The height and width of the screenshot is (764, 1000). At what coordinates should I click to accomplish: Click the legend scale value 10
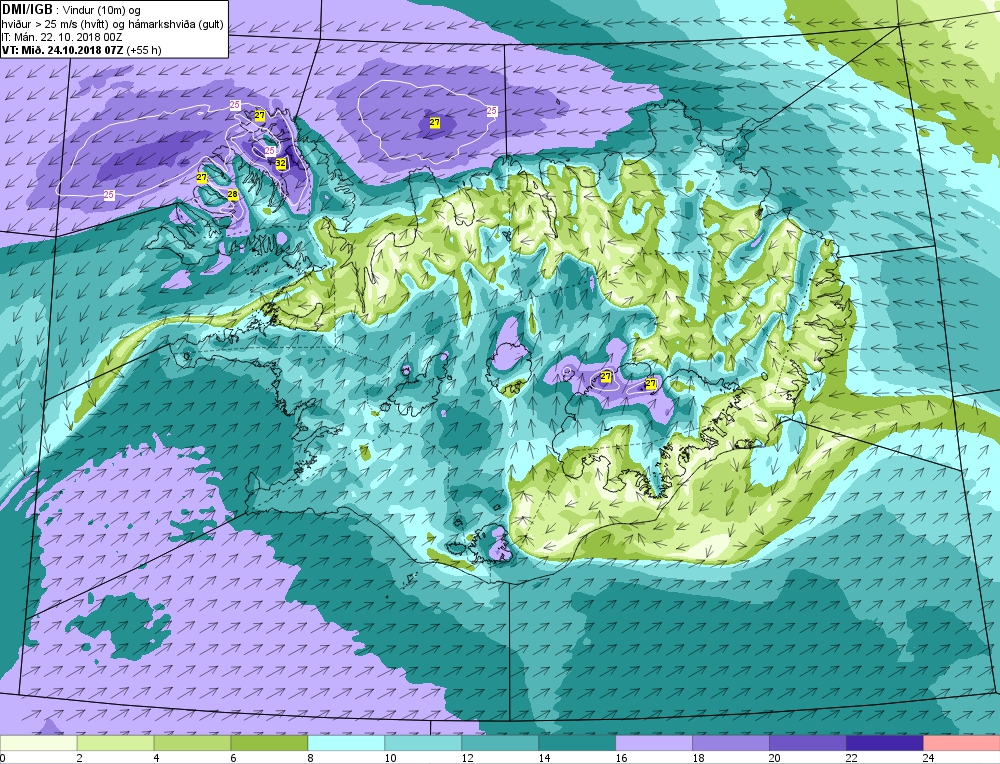click(x=390, y=758)
